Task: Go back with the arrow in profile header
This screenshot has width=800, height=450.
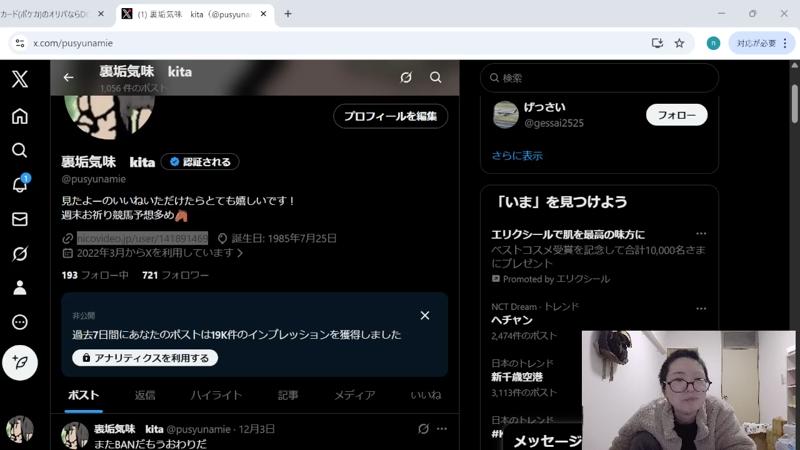Action: click(x=68, y=77)
